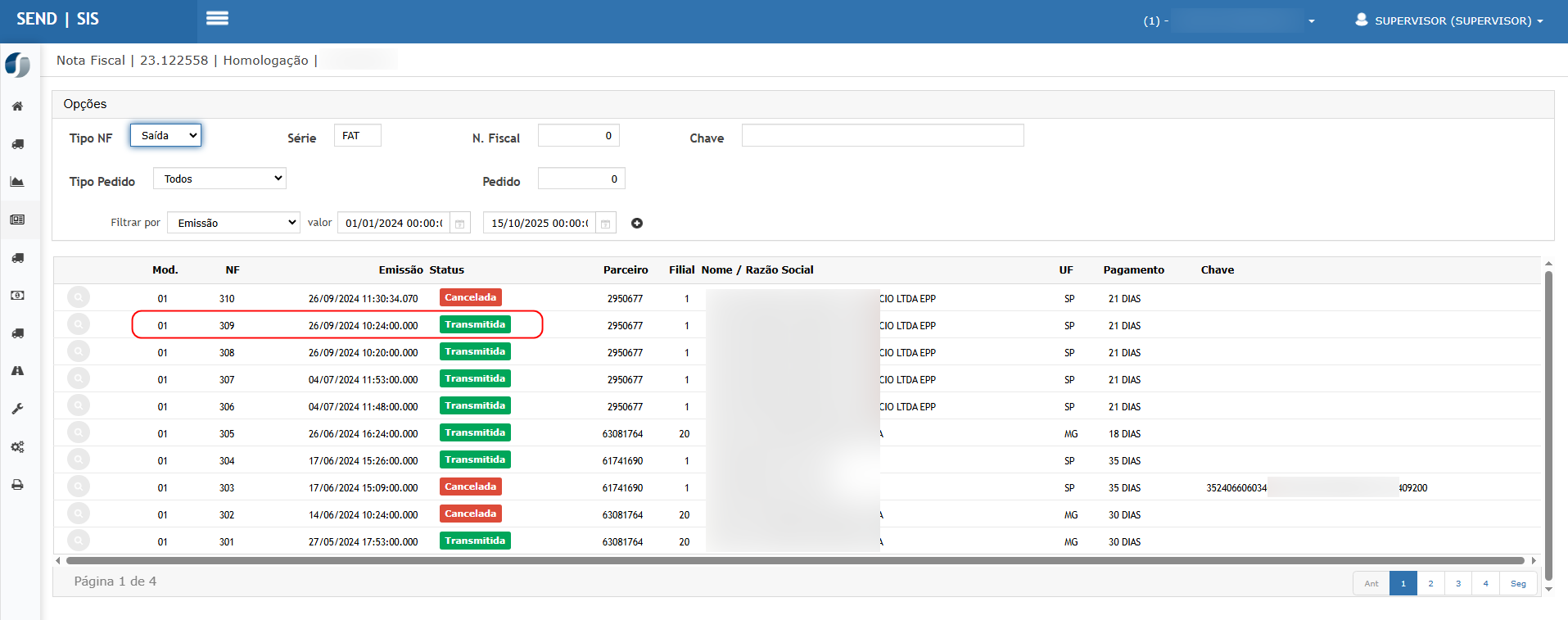Click the money bill sidebar icon
1568x620 pixels.
pos(17,296)
